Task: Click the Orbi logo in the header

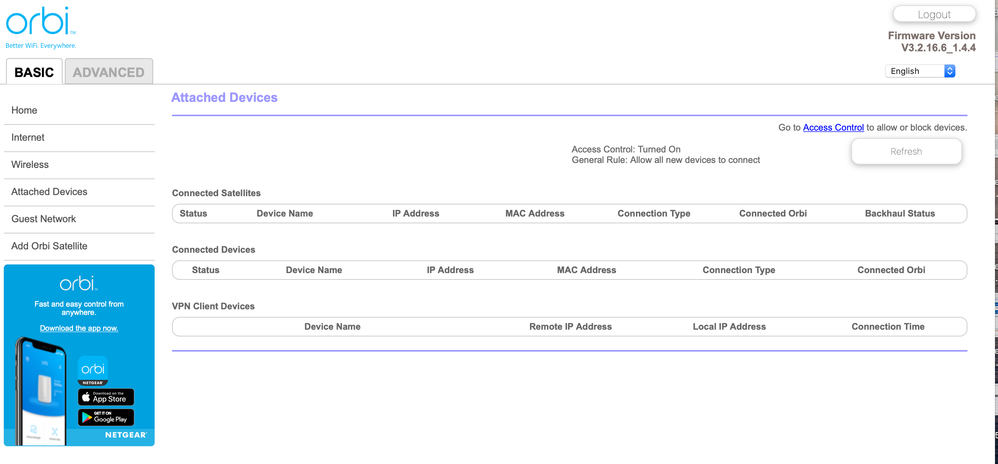Action: (40, 24)
